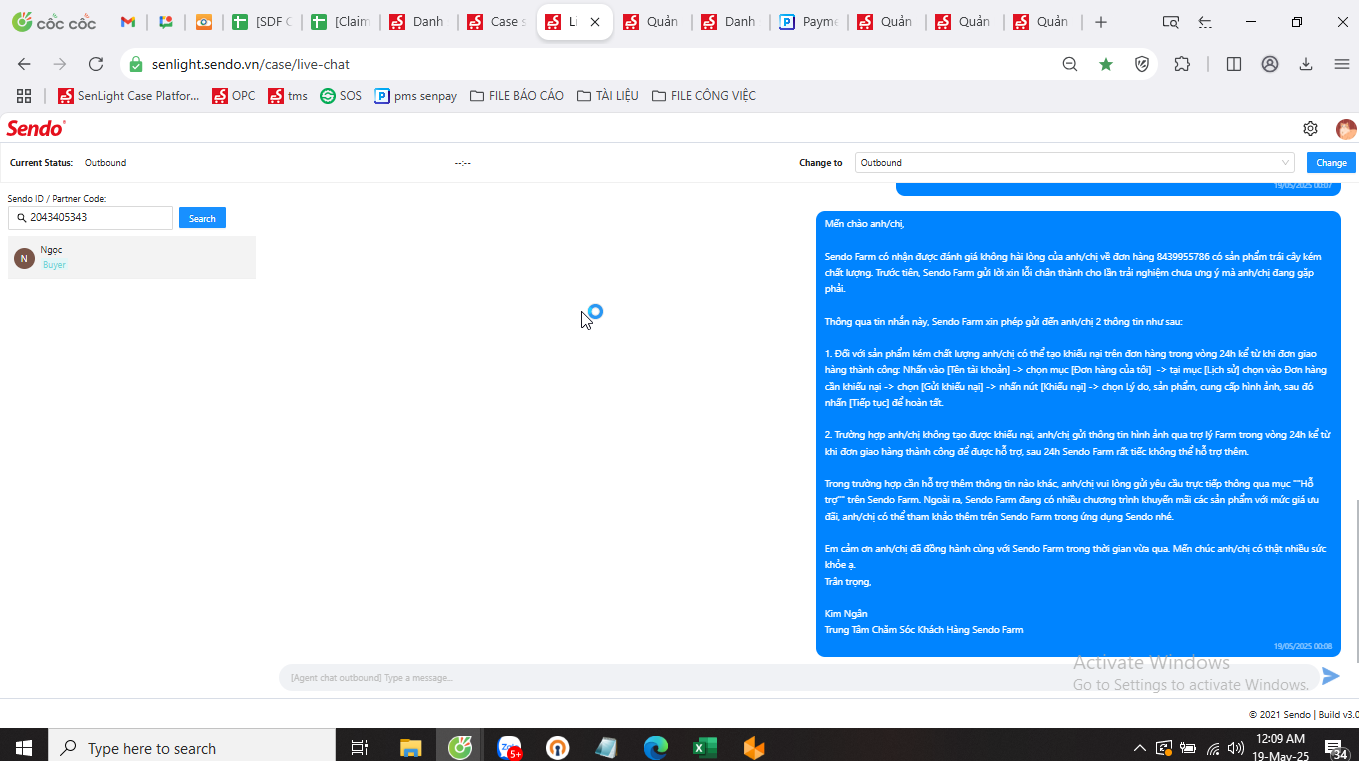Click the green bookmark star icon
The height and width of the screenshot is (761, 1359).
click(x=1106, y=64)
